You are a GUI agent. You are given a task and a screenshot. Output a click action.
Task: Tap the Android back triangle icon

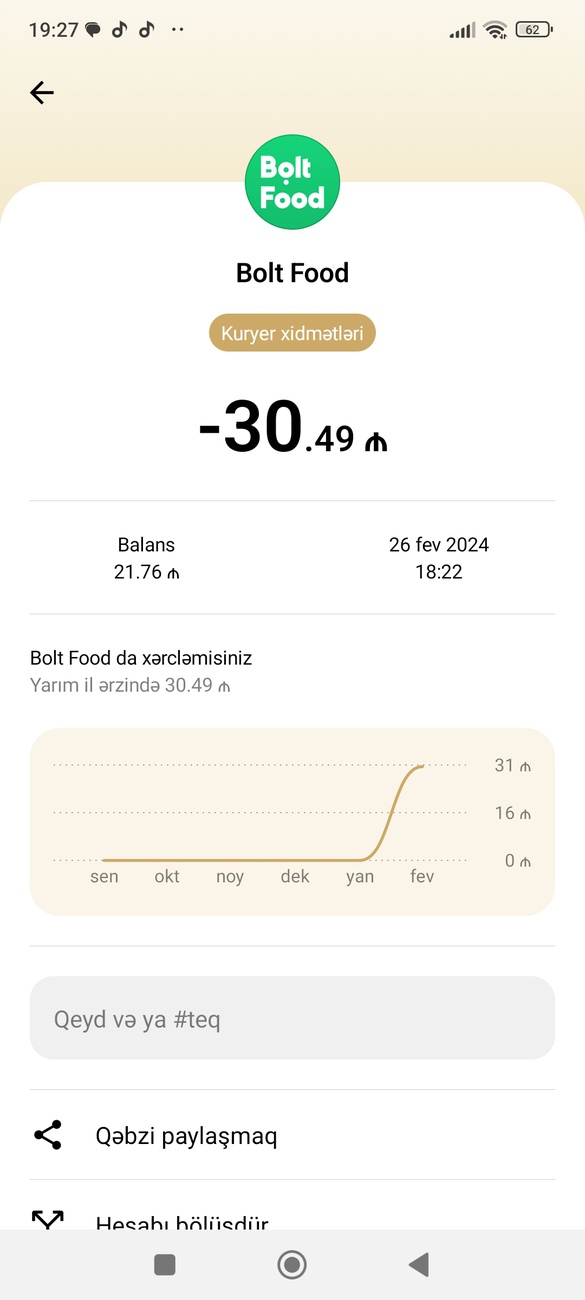[419, 1265]
